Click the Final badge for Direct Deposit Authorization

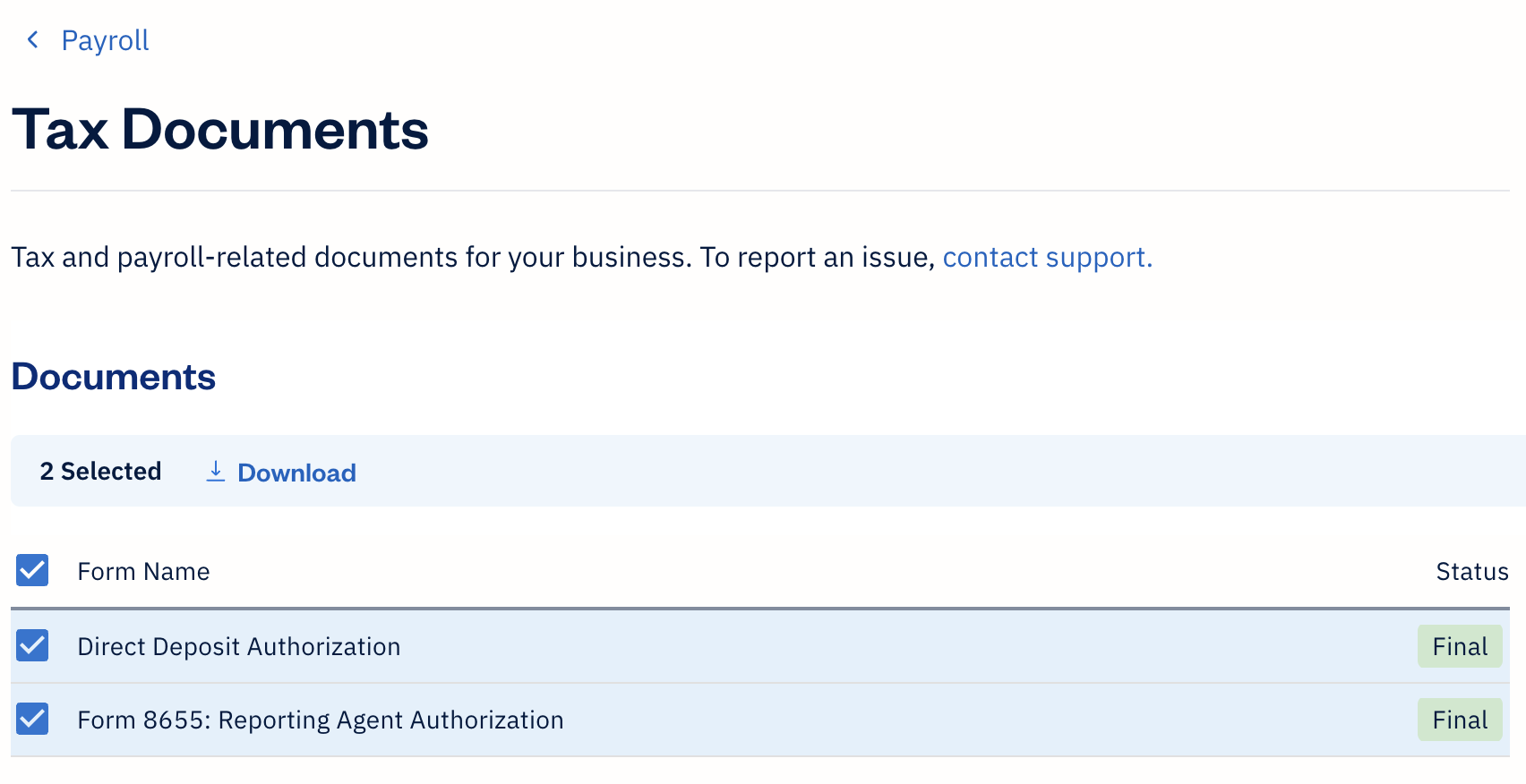click(x=1460, y=645)
